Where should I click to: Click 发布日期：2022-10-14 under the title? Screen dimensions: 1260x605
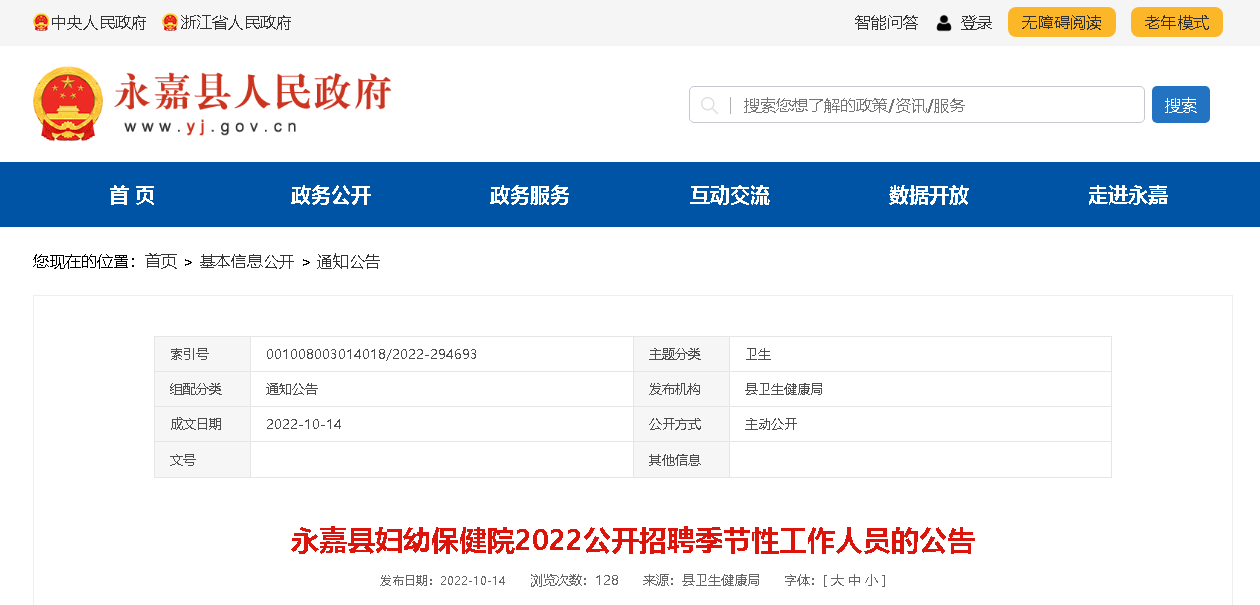click(x=443, y=580)
